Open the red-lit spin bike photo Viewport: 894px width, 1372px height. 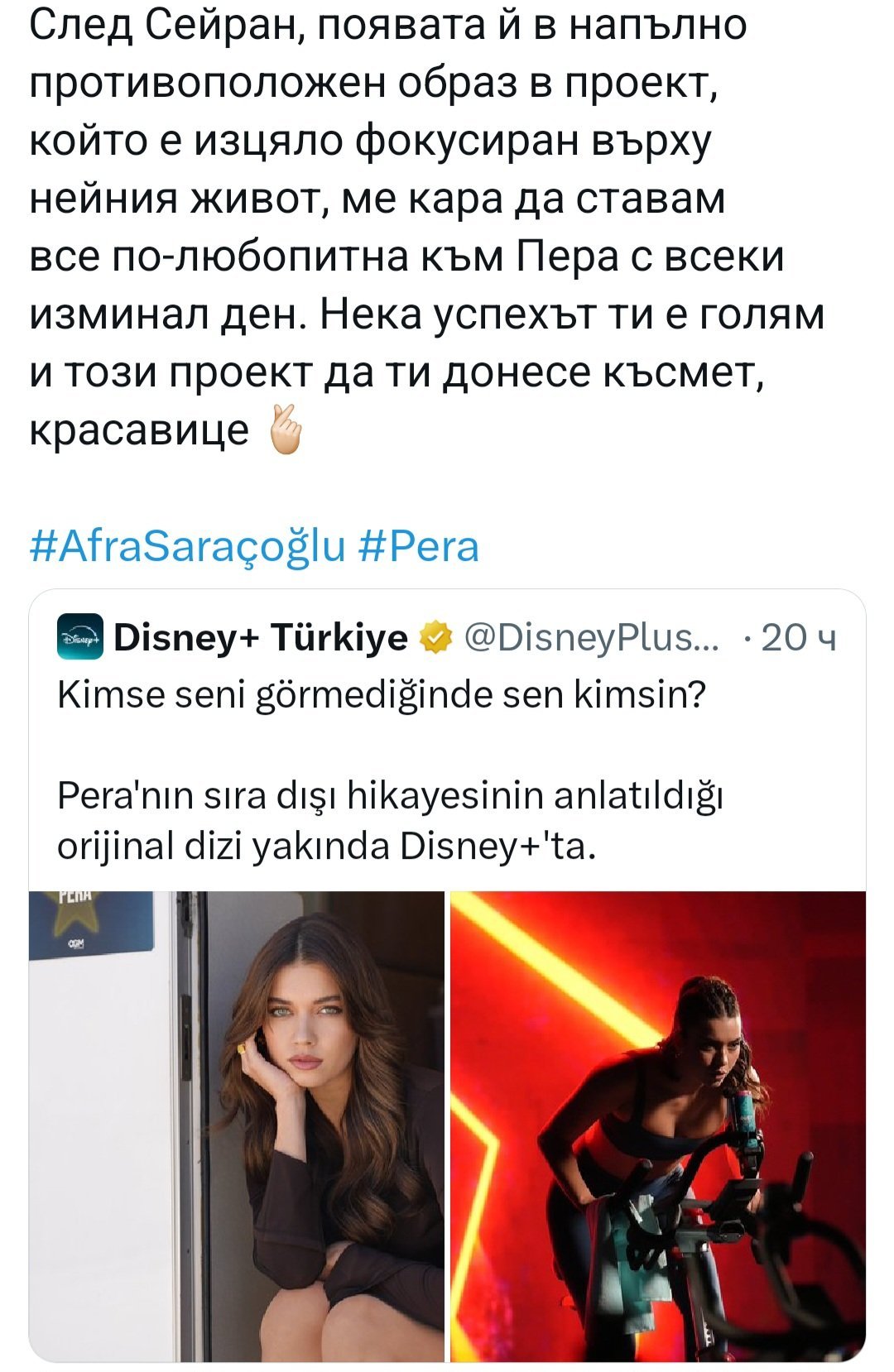click(x=658, y=1125)
